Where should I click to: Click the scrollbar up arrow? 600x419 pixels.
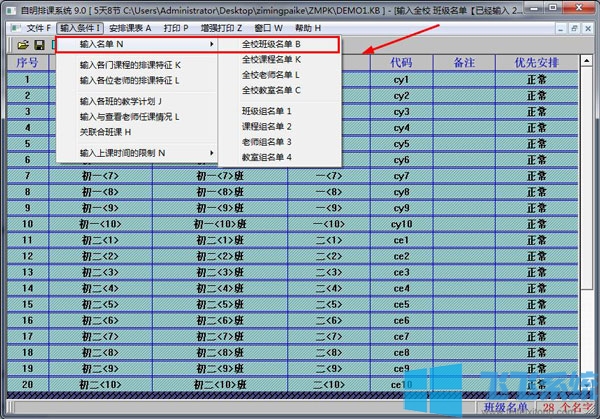point(586,60)
